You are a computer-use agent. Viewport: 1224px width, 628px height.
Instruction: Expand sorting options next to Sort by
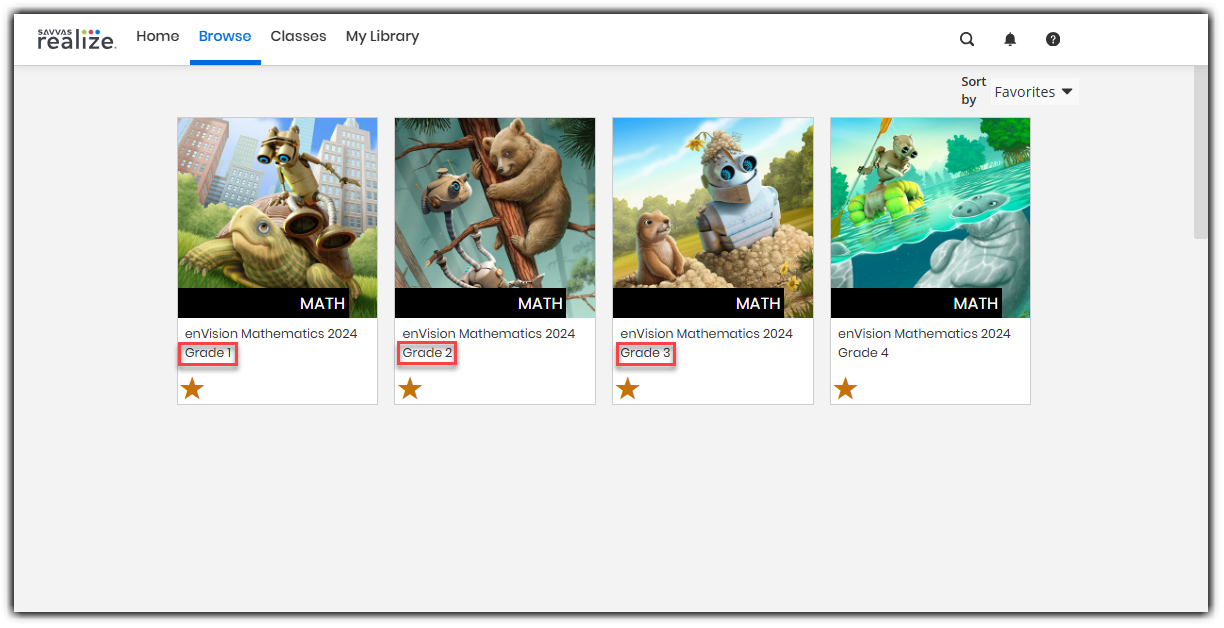pyautogui.click(x=1034, y=91)
